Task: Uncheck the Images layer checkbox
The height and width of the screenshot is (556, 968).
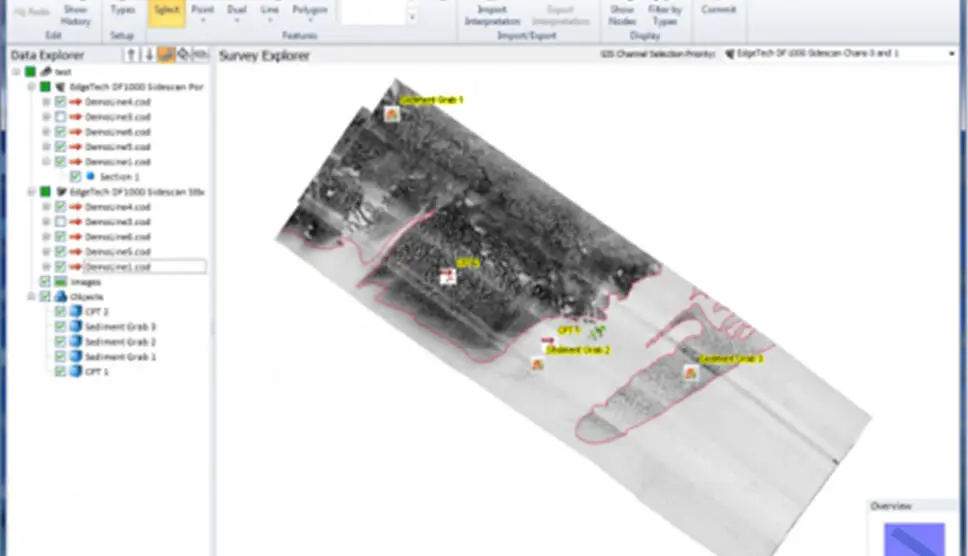Action: coord(45,282)
